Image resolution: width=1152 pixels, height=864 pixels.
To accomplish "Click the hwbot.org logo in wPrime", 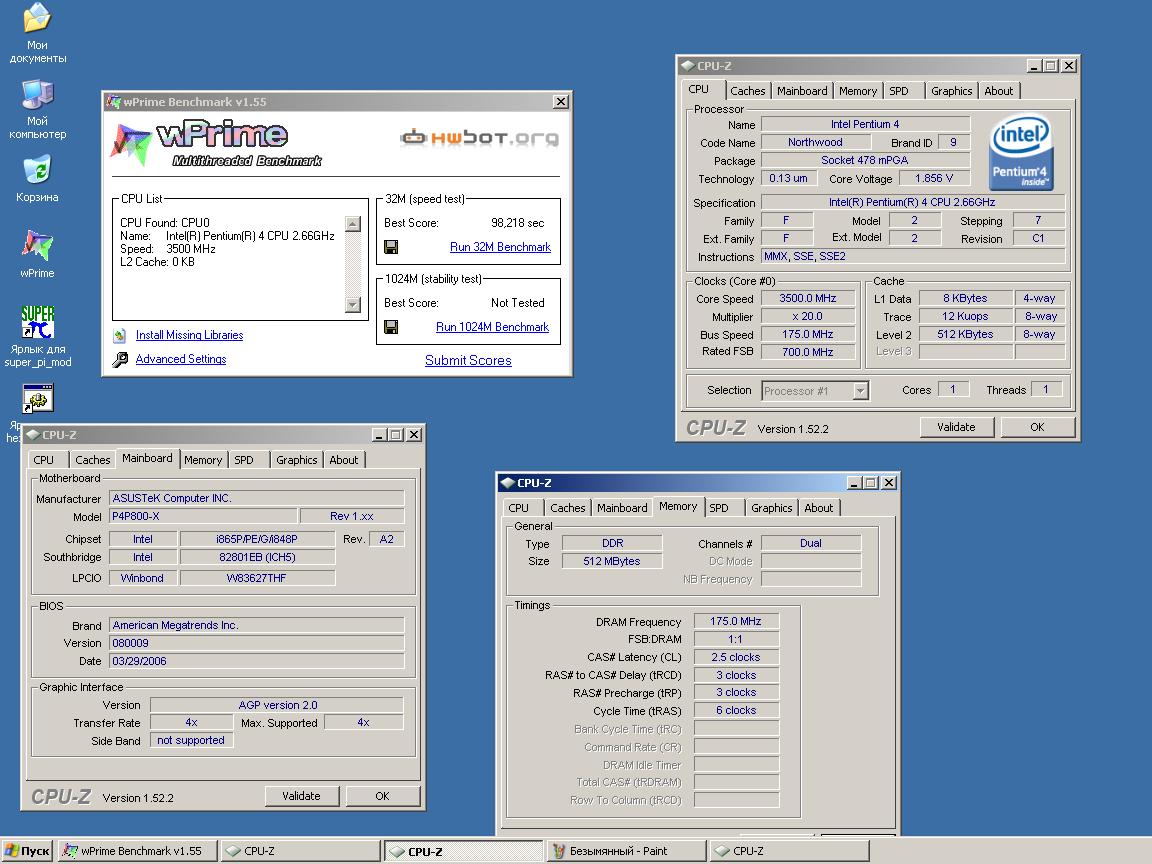I will tap(479, 137).
